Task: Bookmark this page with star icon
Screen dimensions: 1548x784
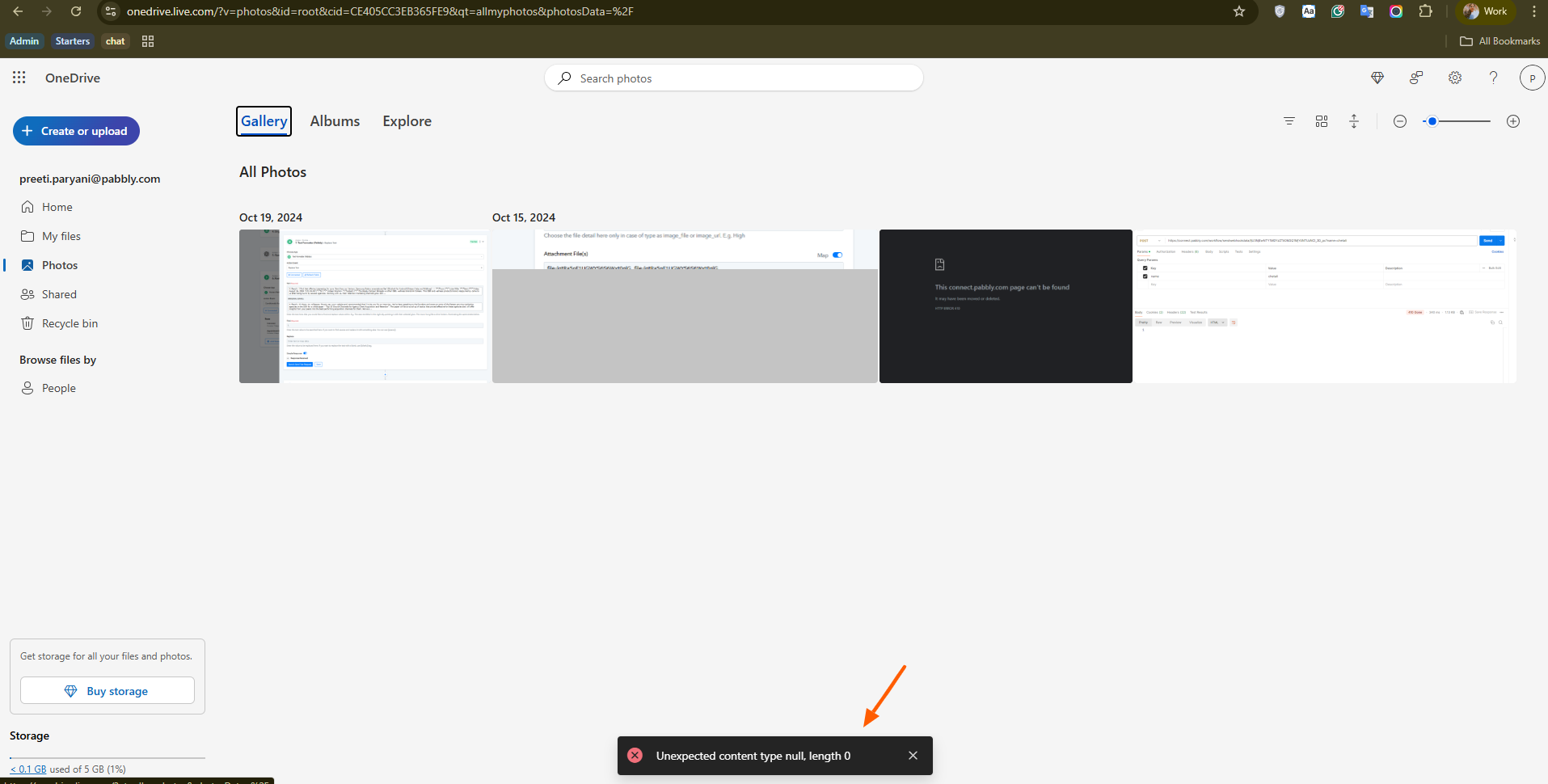Action: tap(1238, 11)
